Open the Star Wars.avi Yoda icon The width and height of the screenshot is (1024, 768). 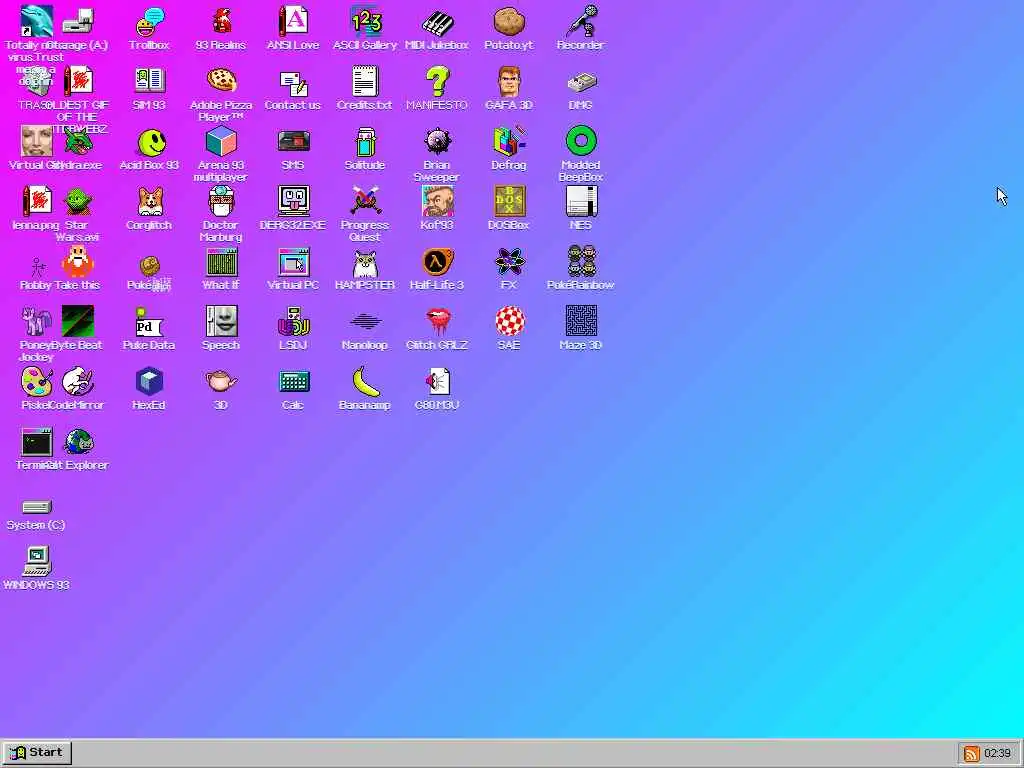pos(78,201)
